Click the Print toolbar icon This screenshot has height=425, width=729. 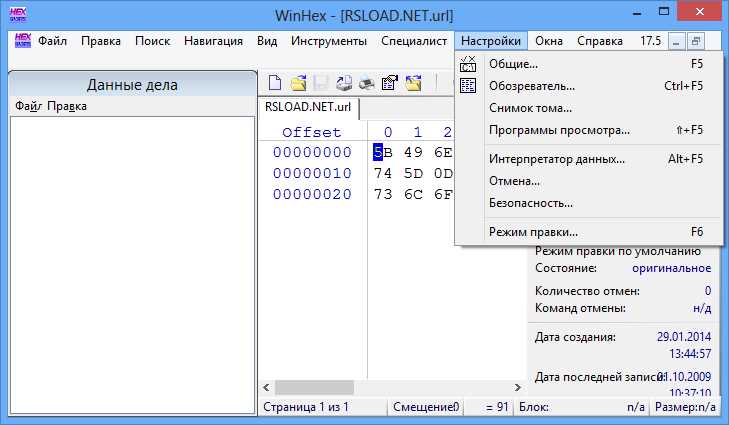coord(367,83)
